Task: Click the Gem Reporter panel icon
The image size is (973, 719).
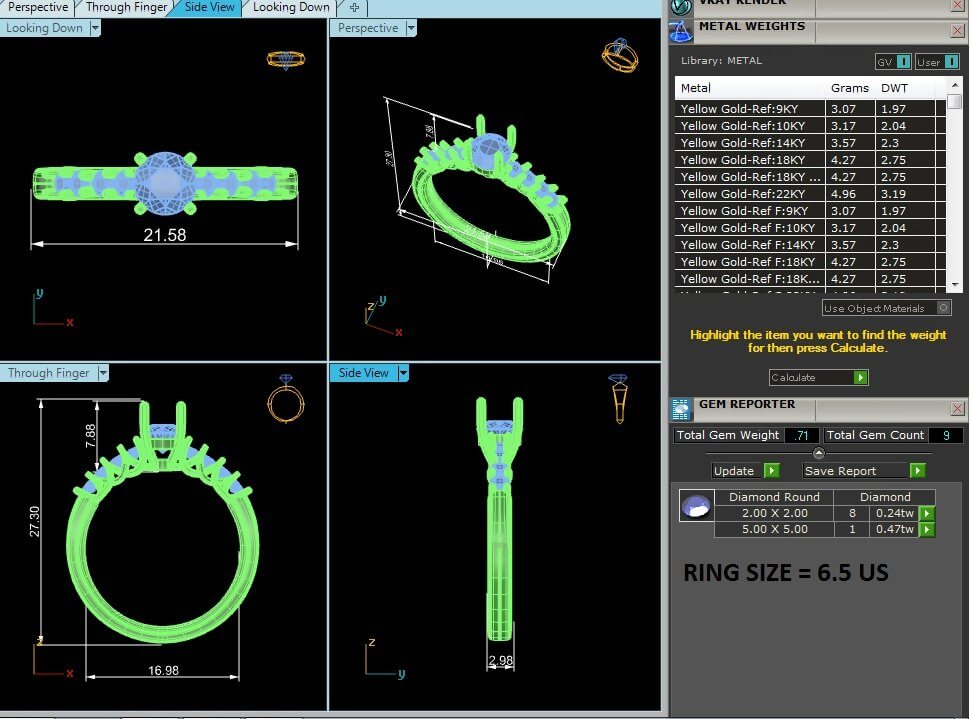Action: pos(682,408)
